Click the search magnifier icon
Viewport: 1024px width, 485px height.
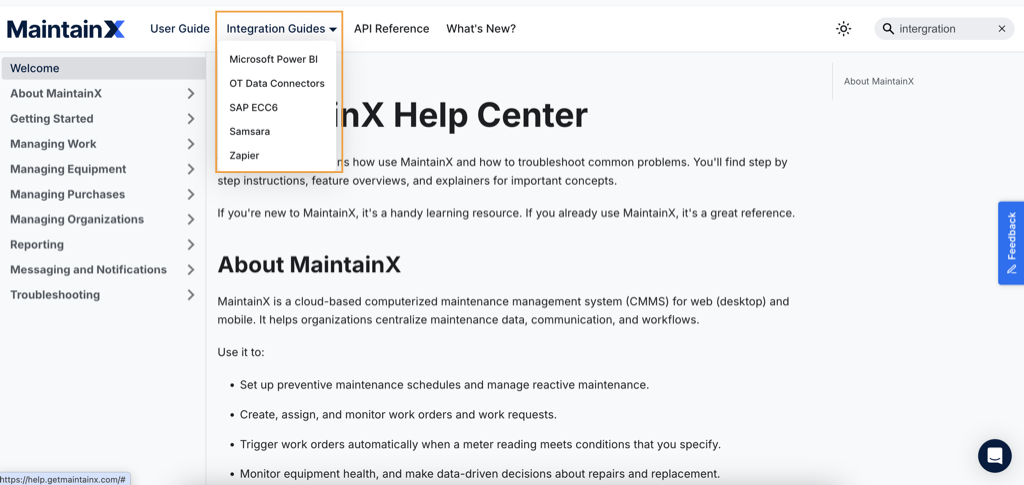tap(888, 29)
